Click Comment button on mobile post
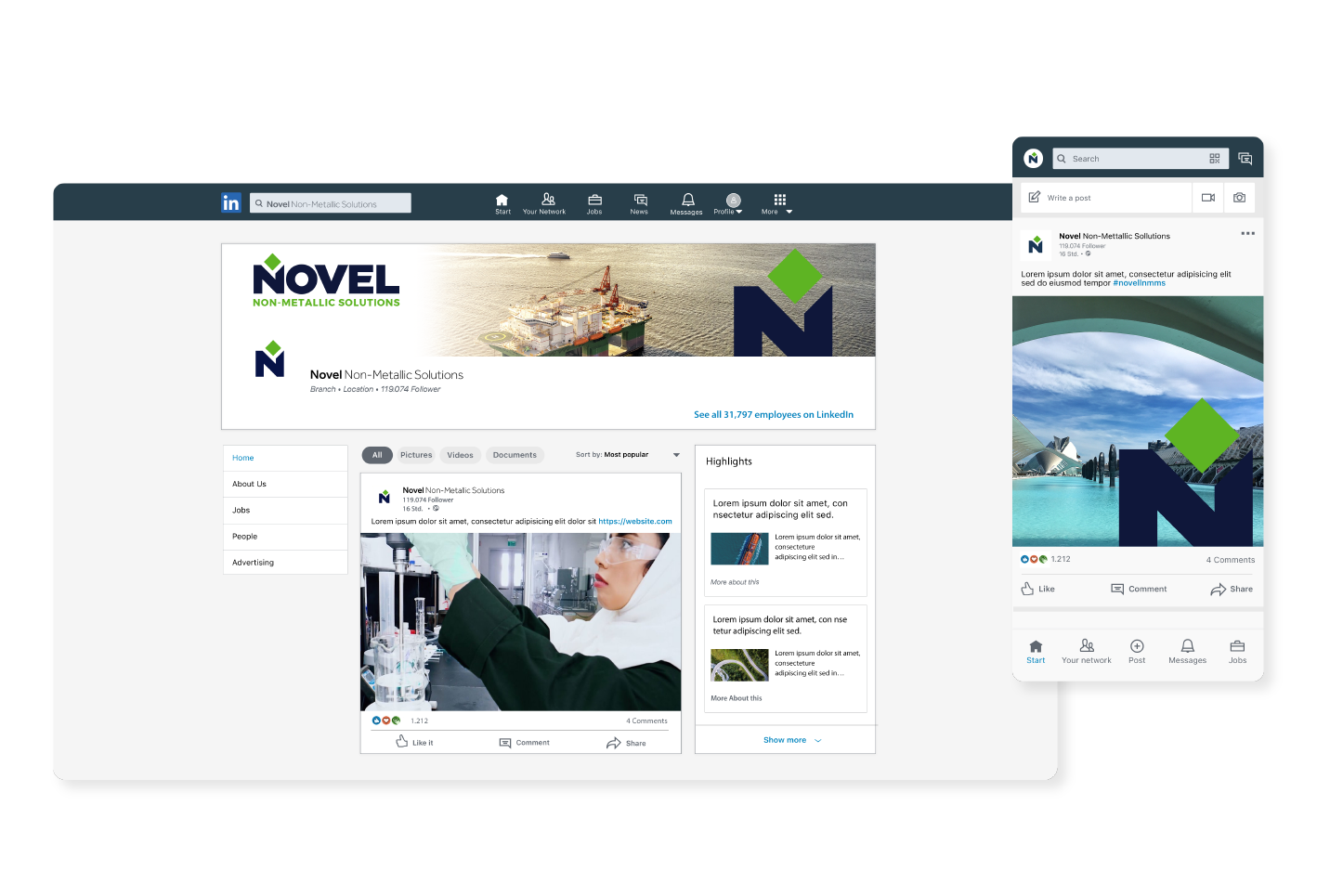Viewport: 1317px width, 896px height. (x=1140, y=589)
